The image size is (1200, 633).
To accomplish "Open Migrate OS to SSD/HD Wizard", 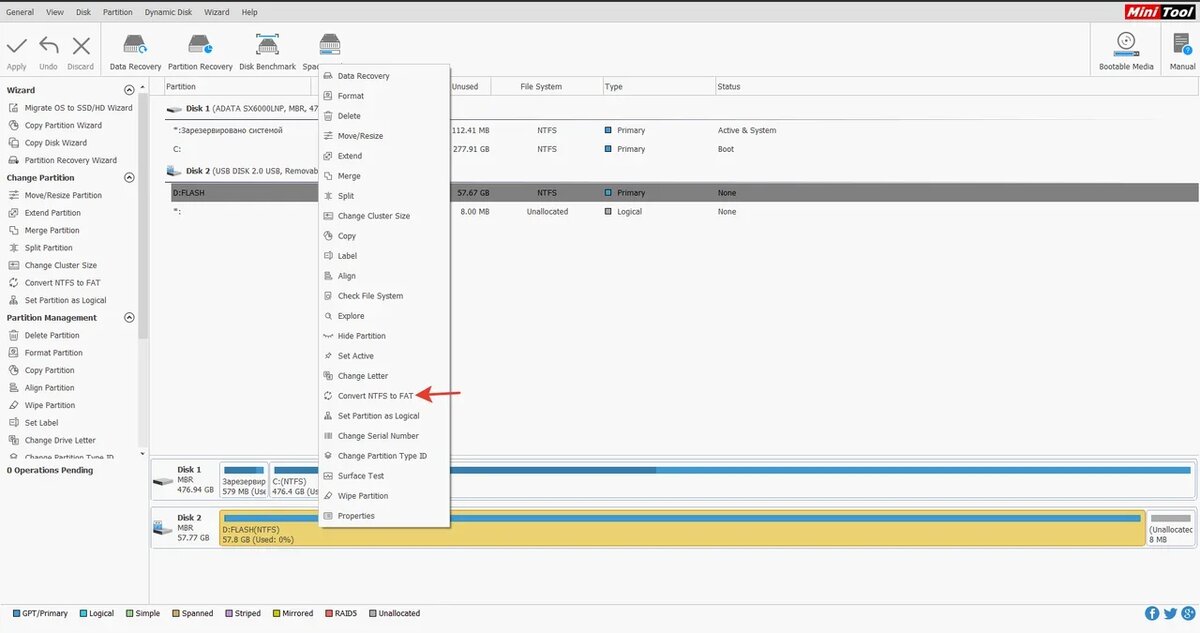I will click(x=70, y=108).
